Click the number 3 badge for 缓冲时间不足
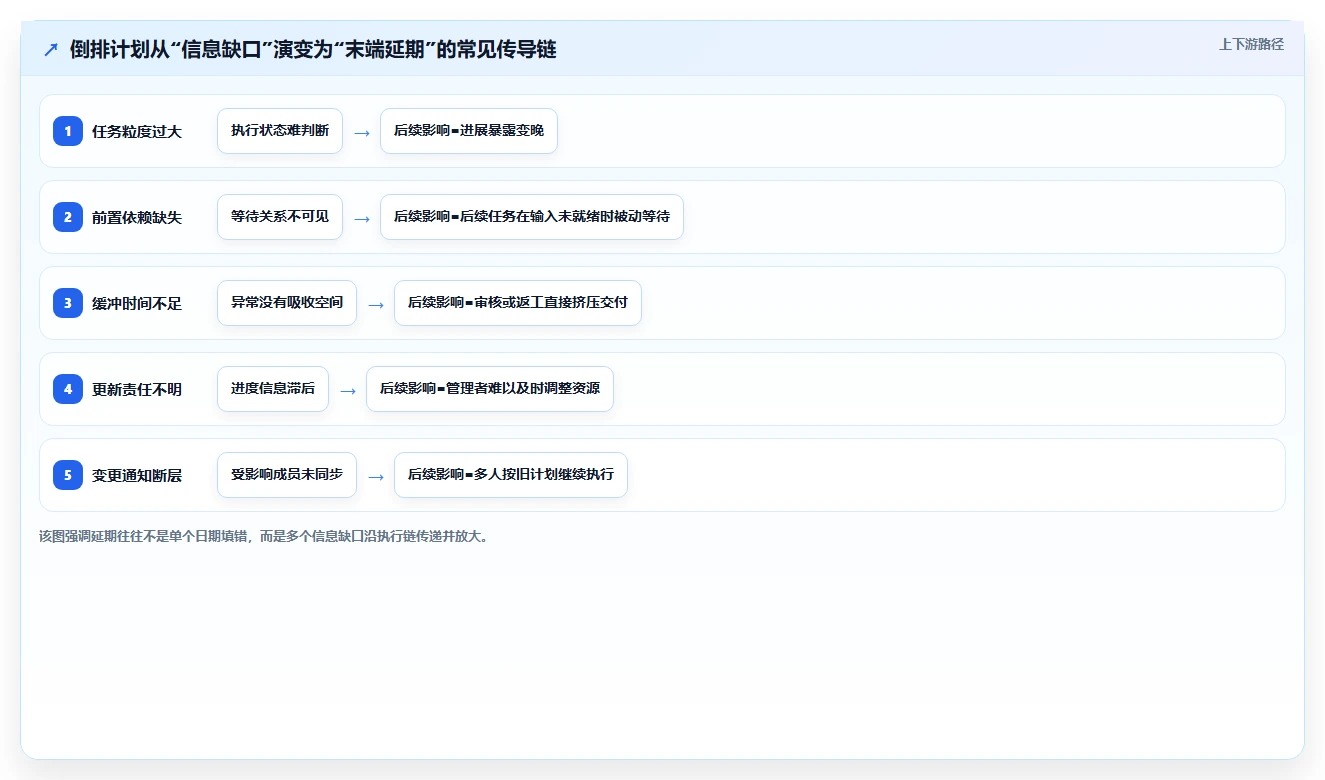 coord(68,302)
